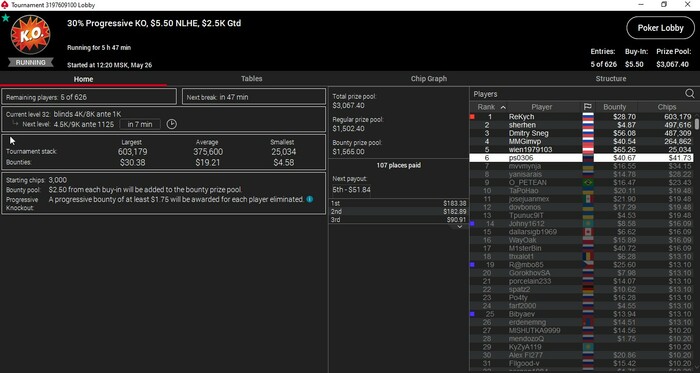Click the largest stack value 603,179
This screenshot has width=700, height=373.
point(133,152)
